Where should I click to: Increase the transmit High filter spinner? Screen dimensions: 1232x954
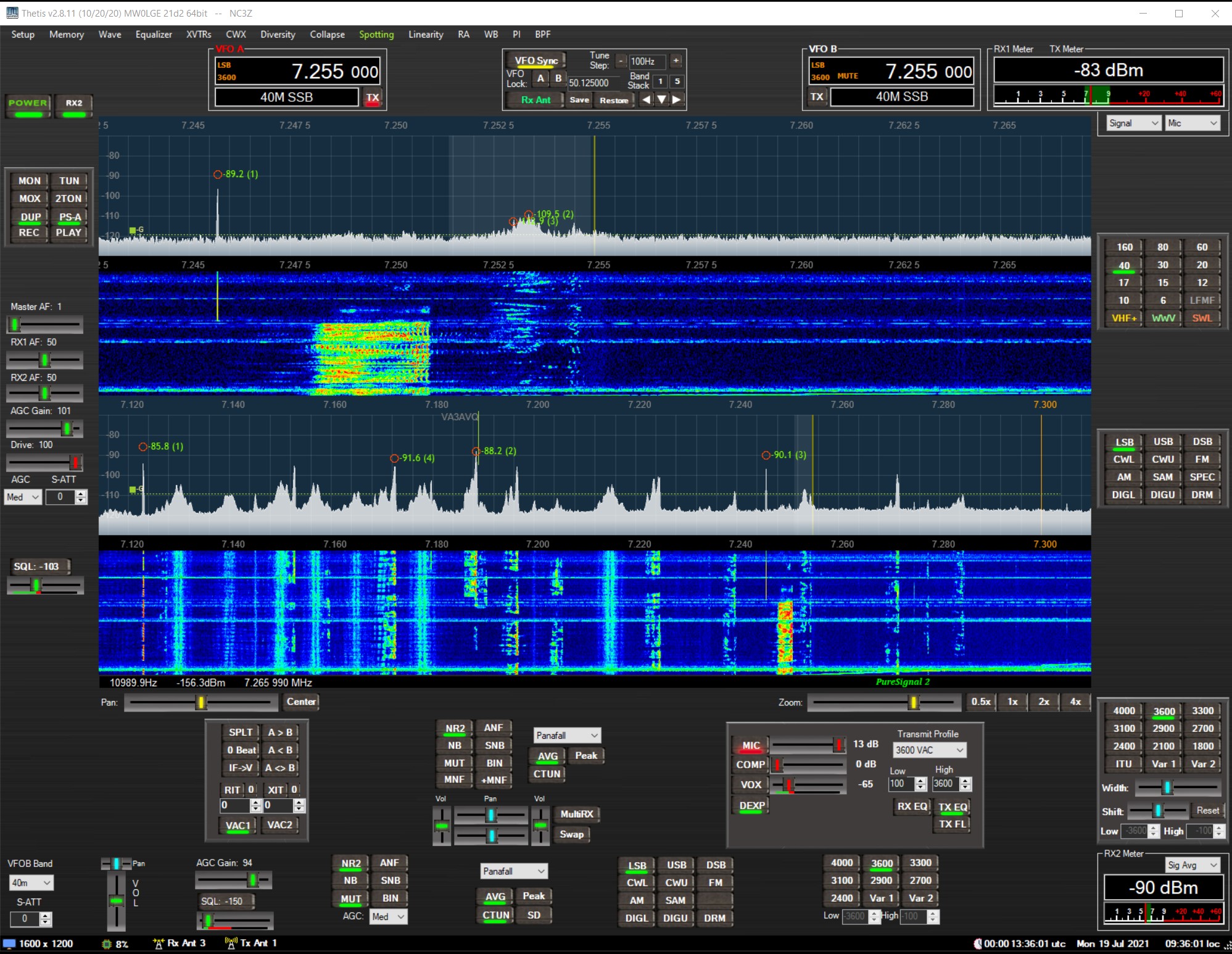(x=966, y=781)
